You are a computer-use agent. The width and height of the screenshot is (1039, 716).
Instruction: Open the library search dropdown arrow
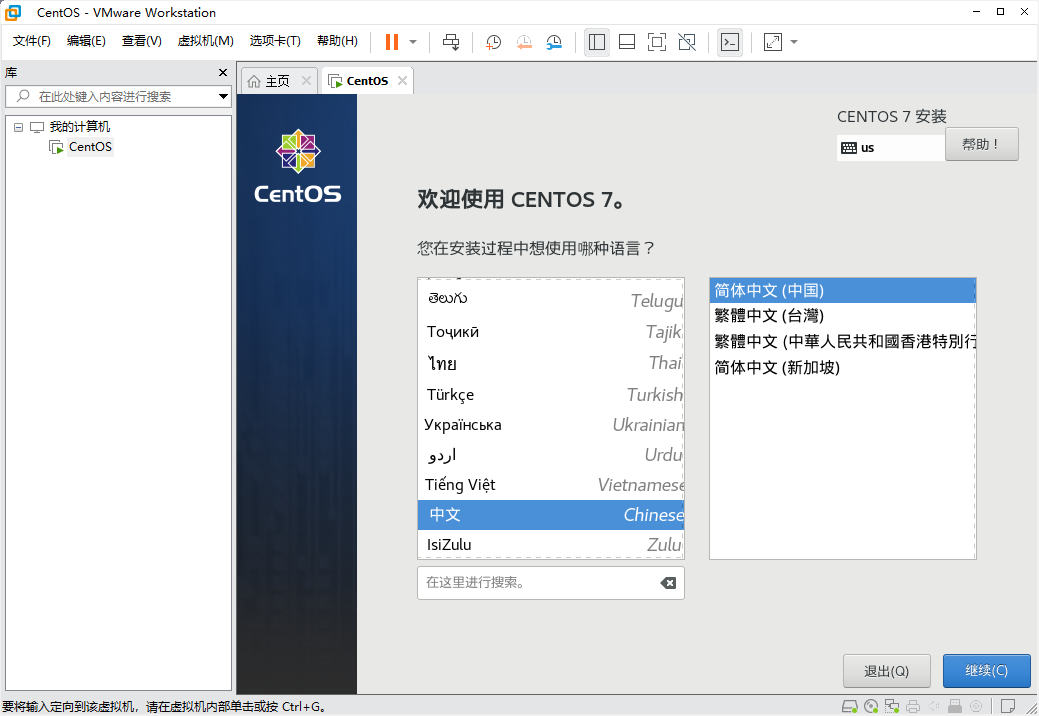point(223,97)
